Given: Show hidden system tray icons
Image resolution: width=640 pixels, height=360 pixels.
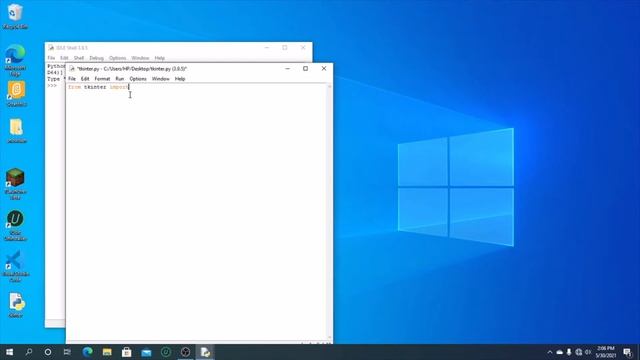Looking at the screenshot, I should (x=550, y=352).
